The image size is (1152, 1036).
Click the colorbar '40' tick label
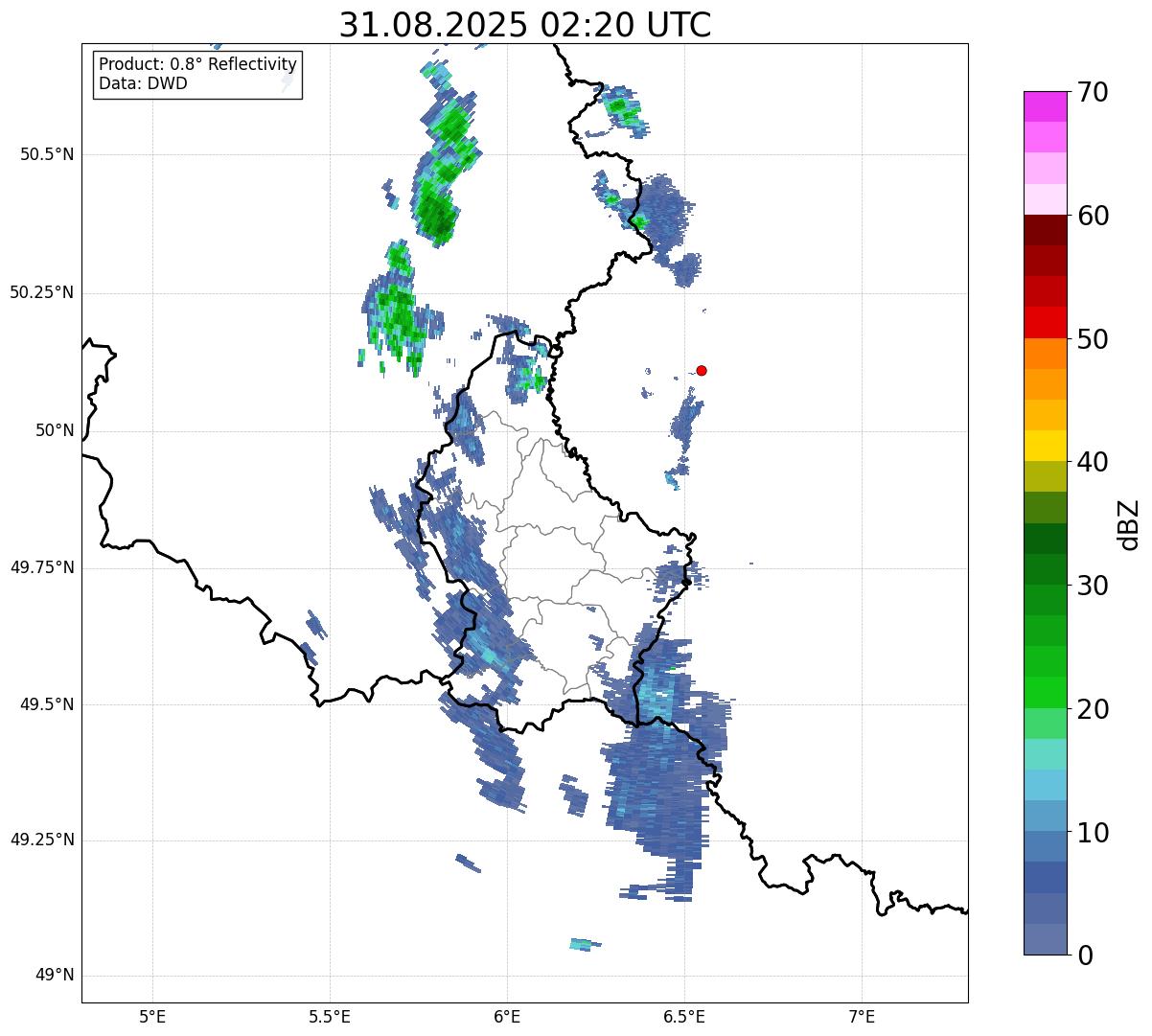tap(1093, 462)
